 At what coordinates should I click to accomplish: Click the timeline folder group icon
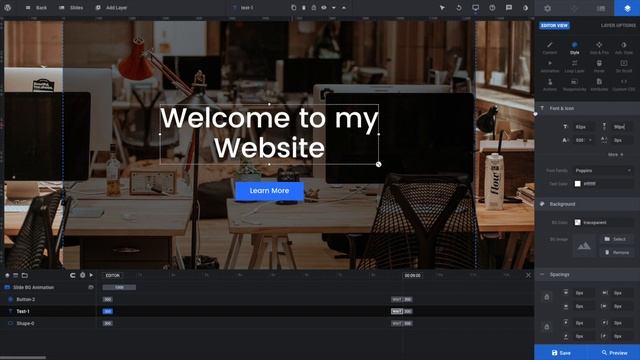[x=24, y=276]
